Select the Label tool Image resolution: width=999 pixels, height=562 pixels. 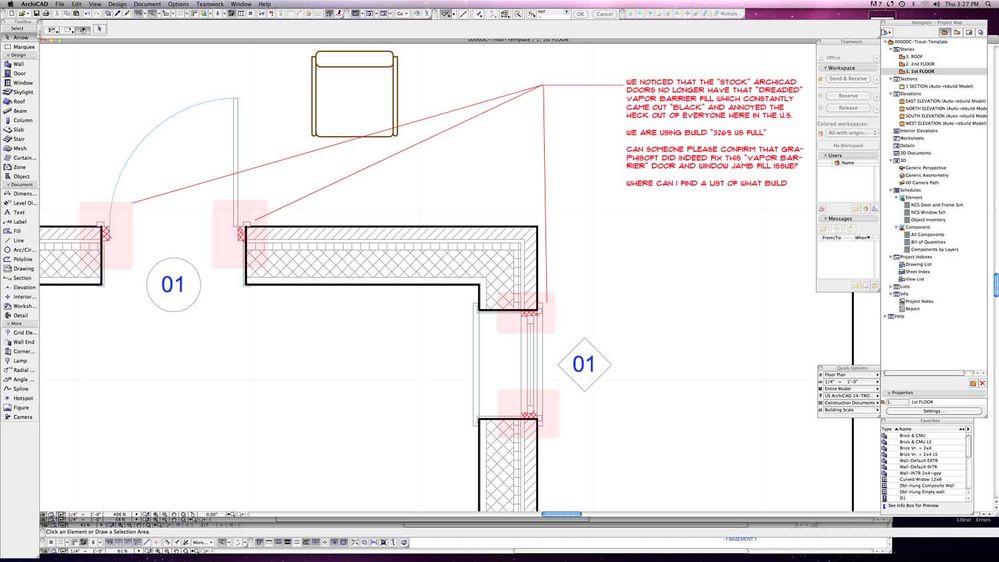coord(19,222)
